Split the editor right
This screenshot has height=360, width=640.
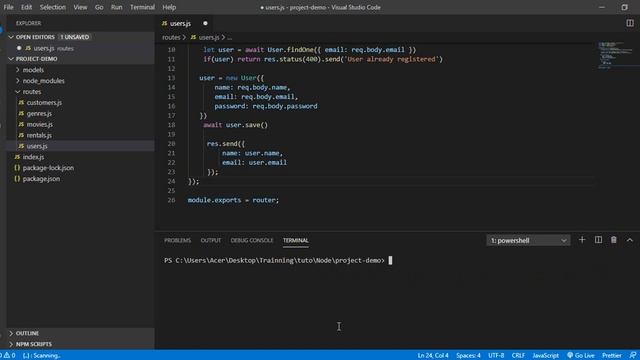coord(630,23)
